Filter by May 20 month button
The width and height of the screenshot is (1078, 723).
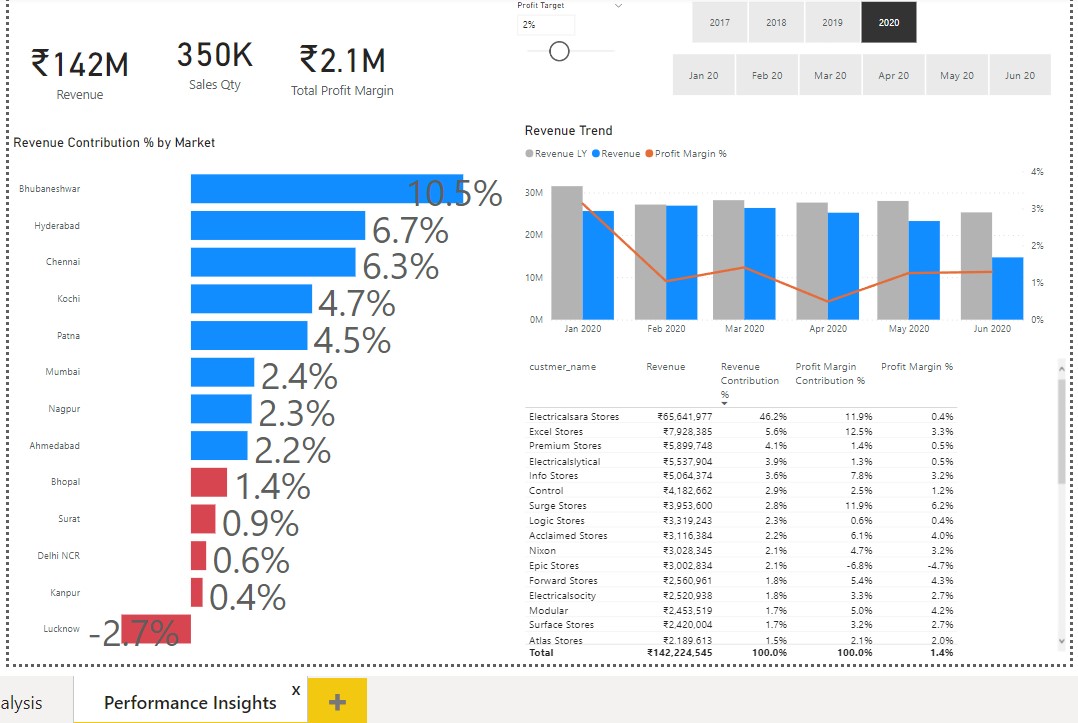click(x=956, y=75)
